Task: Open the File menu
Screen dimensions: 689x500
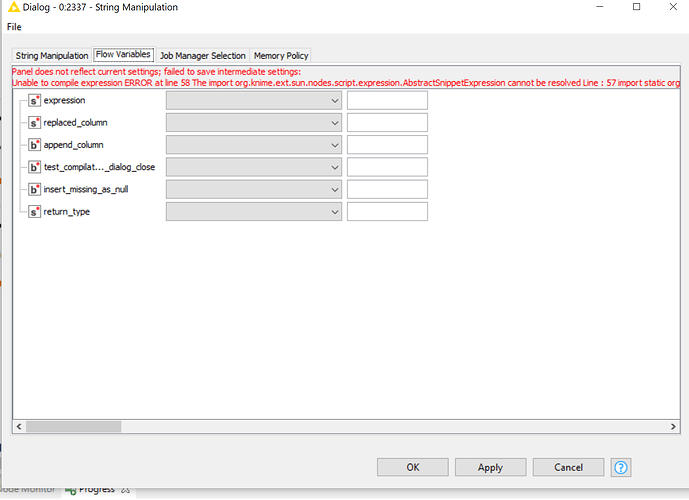Action: point(14,27)
